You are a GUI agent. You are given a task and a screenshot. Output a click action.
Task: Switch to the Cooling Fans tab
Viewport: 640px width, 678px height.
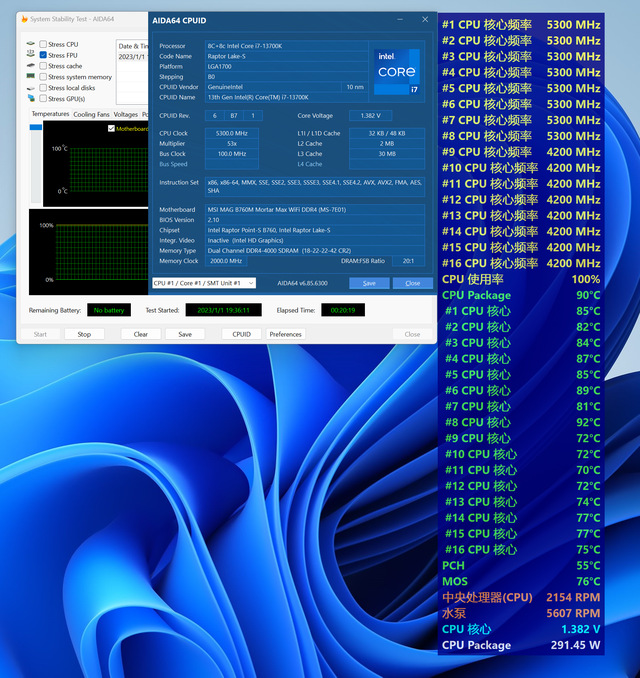tap(91, 115)
